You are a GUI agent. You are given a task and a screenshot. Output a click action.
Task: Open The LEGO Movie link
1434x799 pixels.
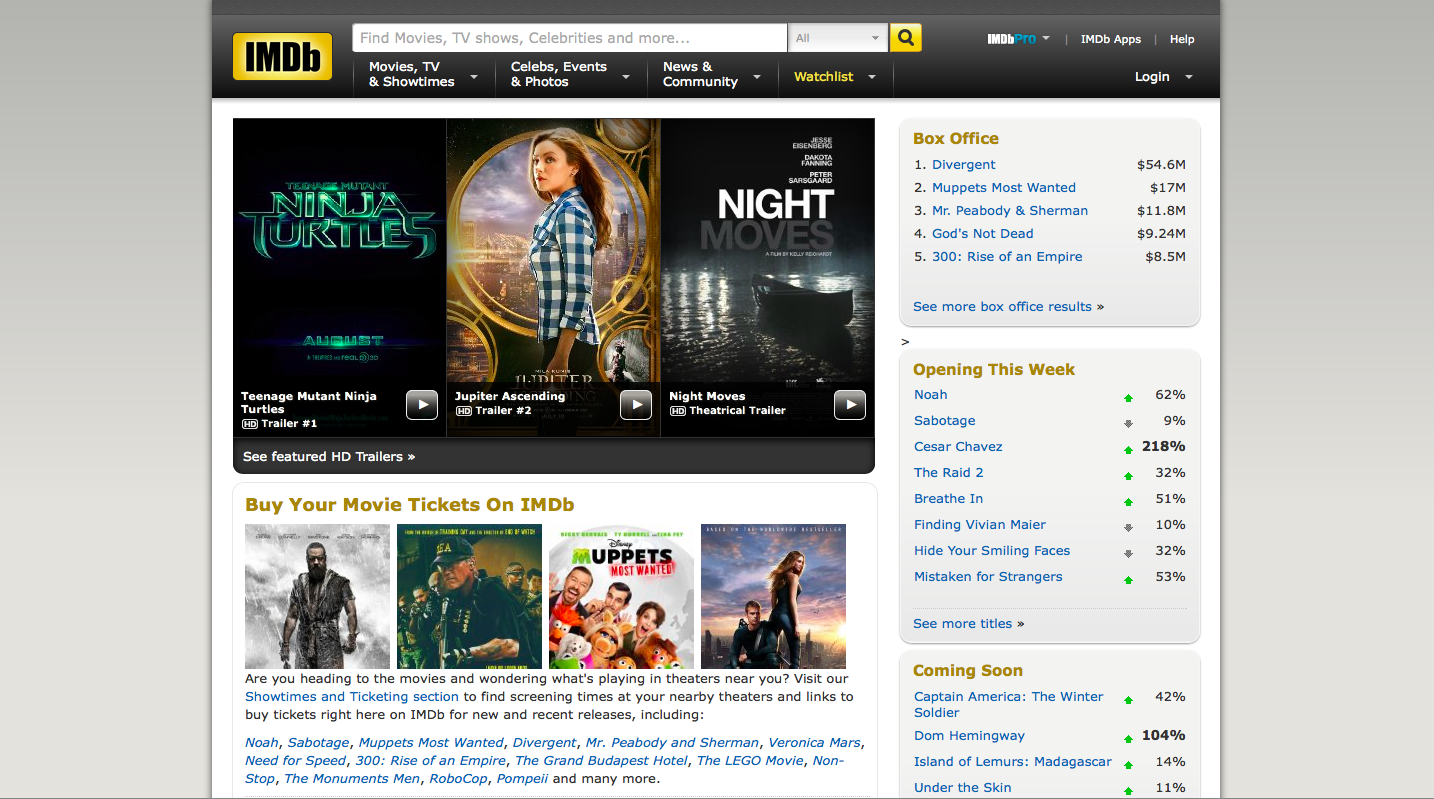tap(750, 760)
